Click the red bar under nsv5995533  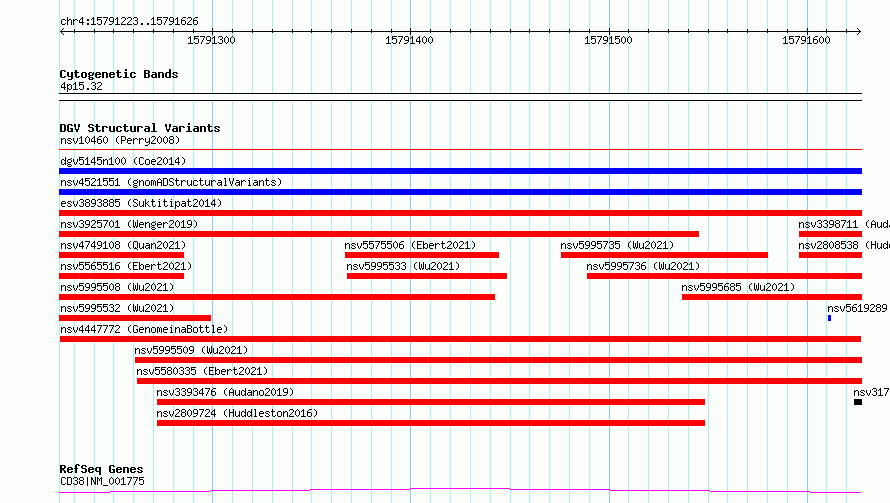coord(427,276)
